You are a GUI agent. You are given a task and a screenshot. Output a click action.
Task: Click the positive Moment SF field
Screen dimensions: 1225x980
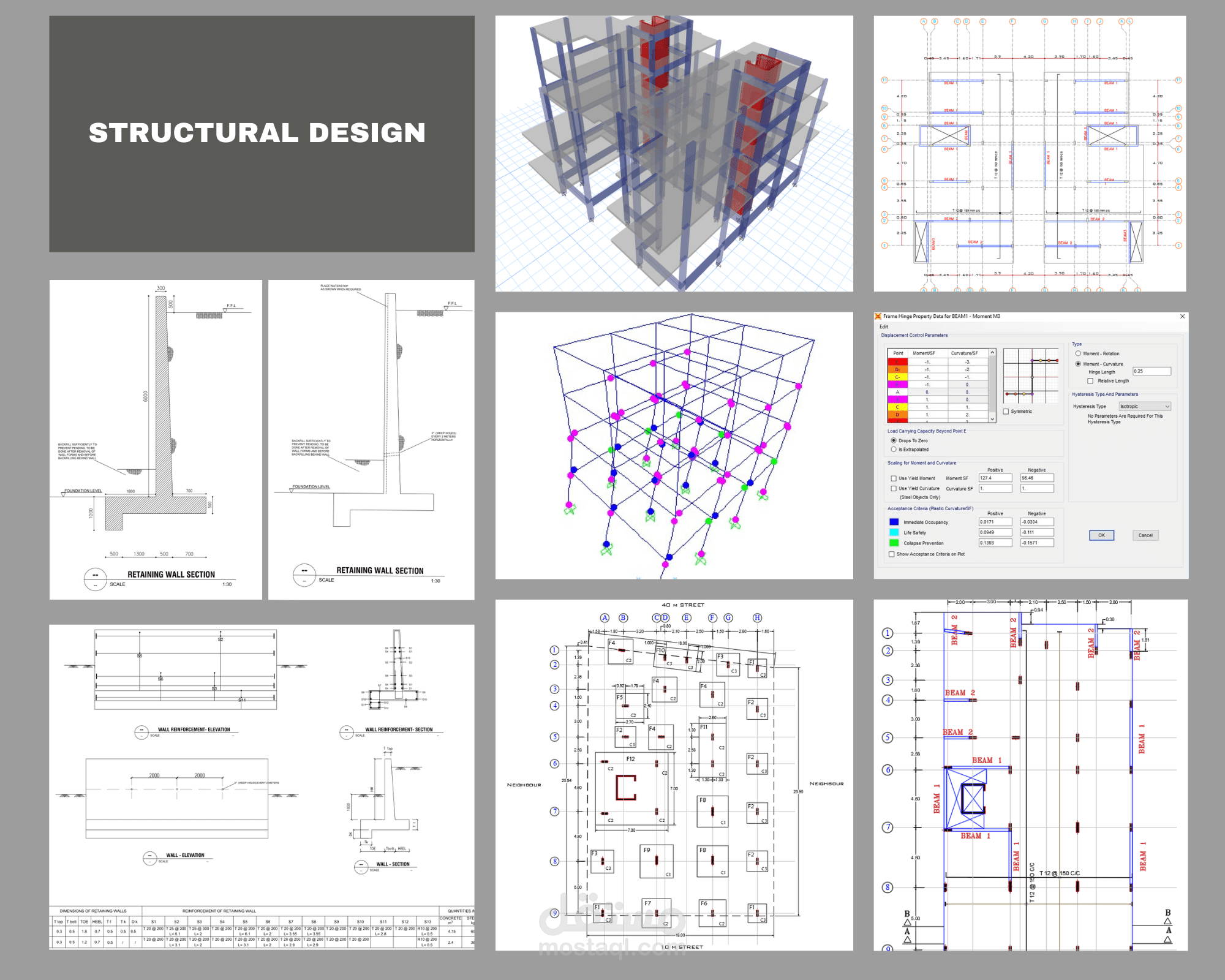point(995,478)
